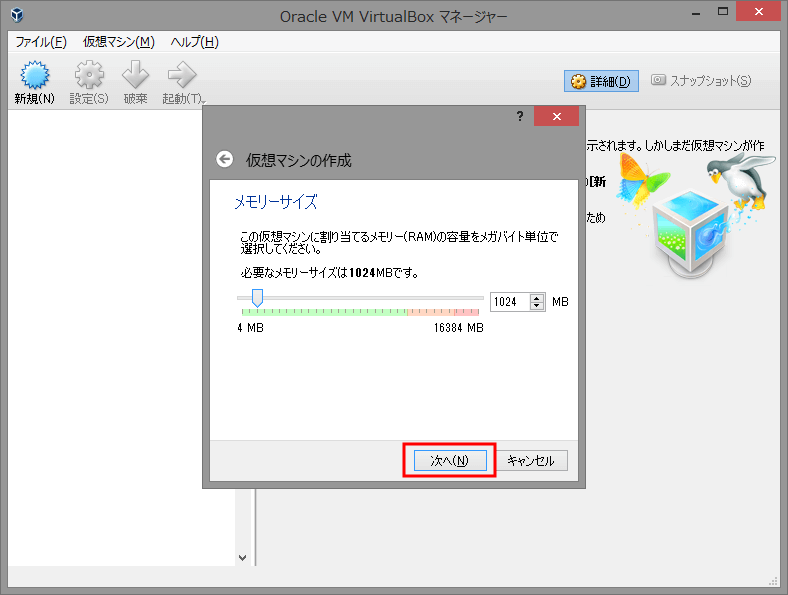Image resolution: width=788 pixels, height=595 pixels.
Task: Click the 次へ(N) next button
Action: click(x=450, y=460)
